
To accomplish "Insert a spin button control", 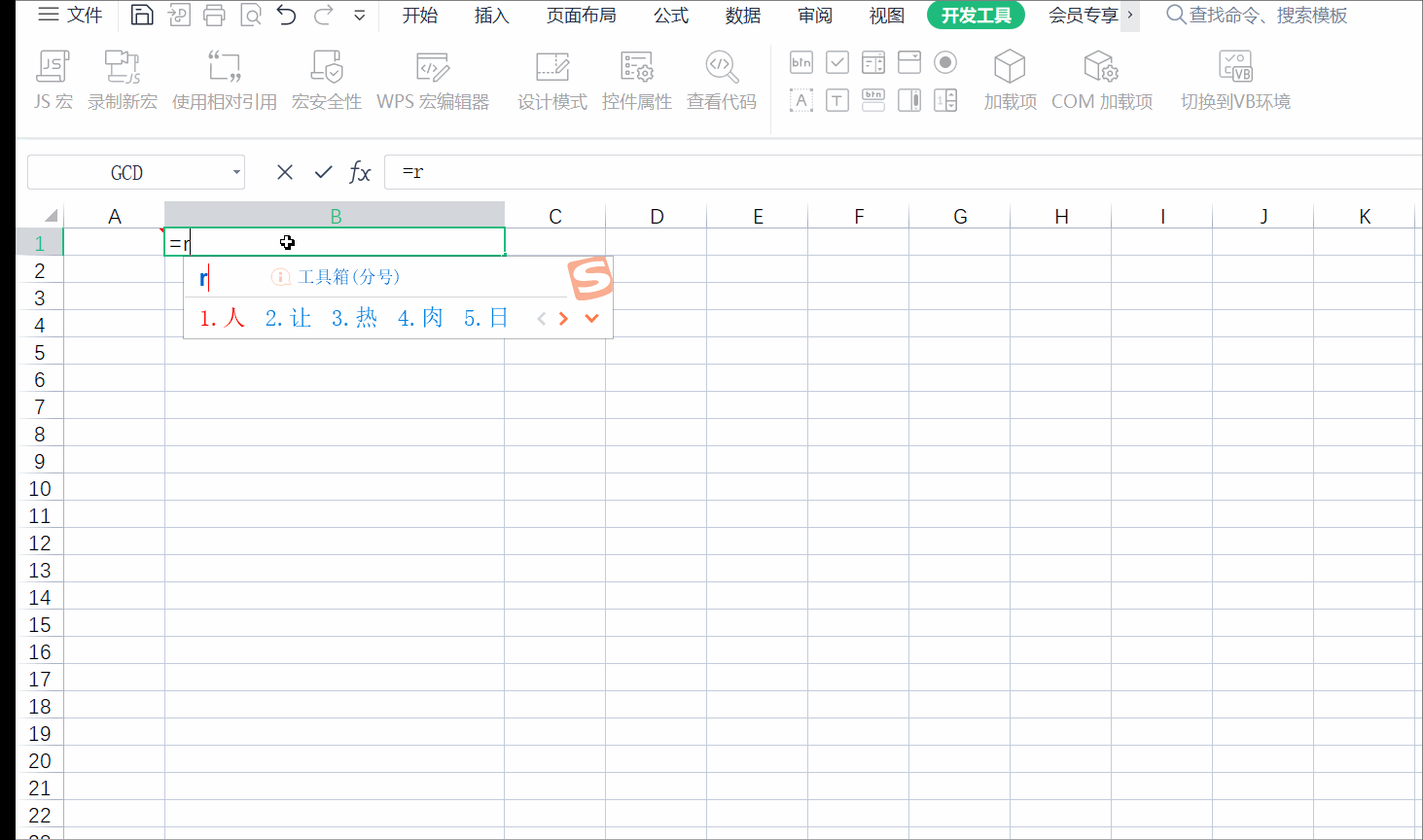I will click(x=945, y=100).
